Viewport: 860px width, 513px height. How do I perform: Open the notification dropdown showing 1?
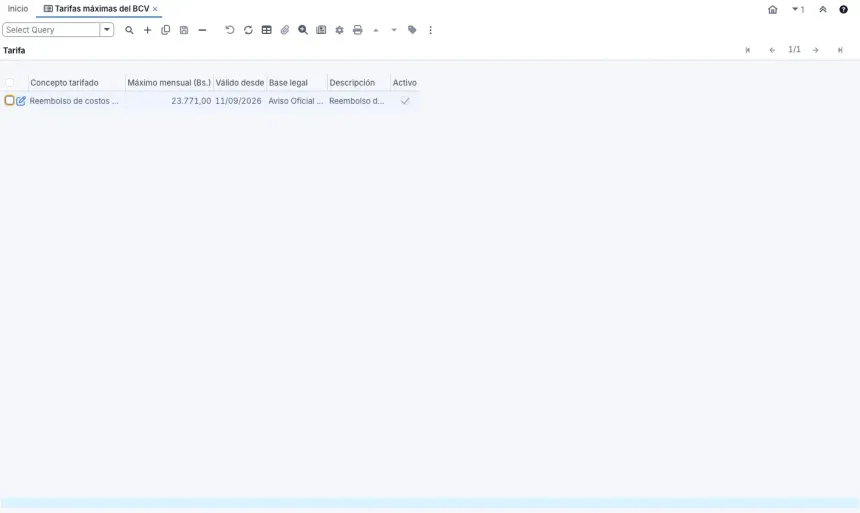tap(798, 9)
